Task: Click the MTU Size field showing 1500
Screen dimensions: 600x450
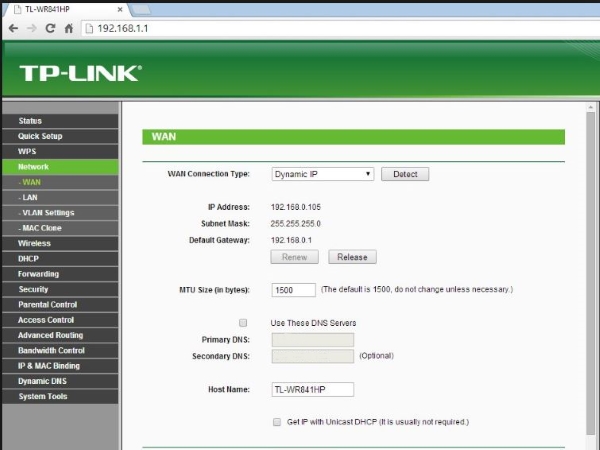Action: pos(293,290)
